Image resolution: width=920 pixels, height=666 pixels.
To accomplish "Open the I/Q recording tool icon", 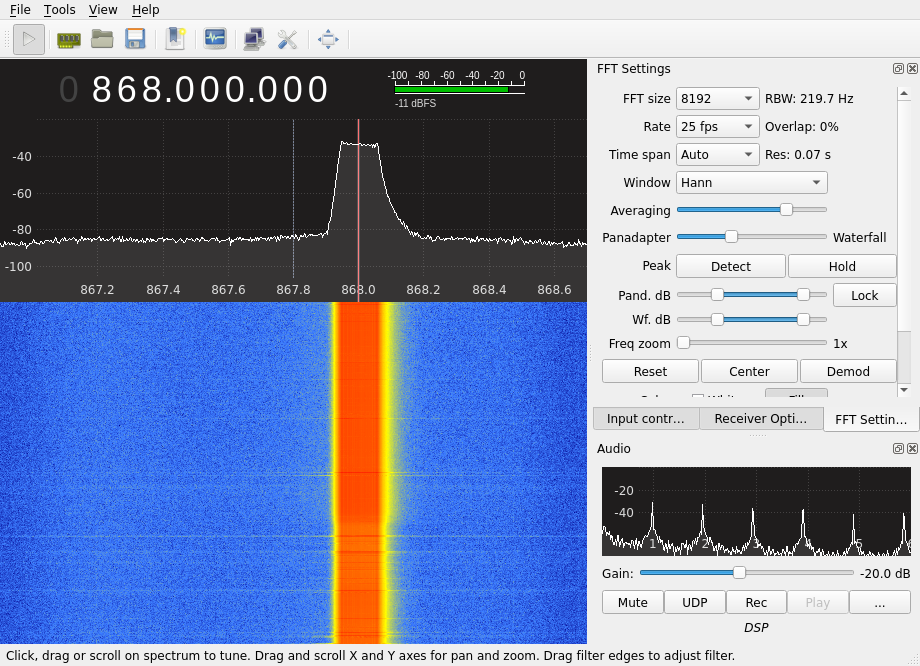I will (215, 39).
